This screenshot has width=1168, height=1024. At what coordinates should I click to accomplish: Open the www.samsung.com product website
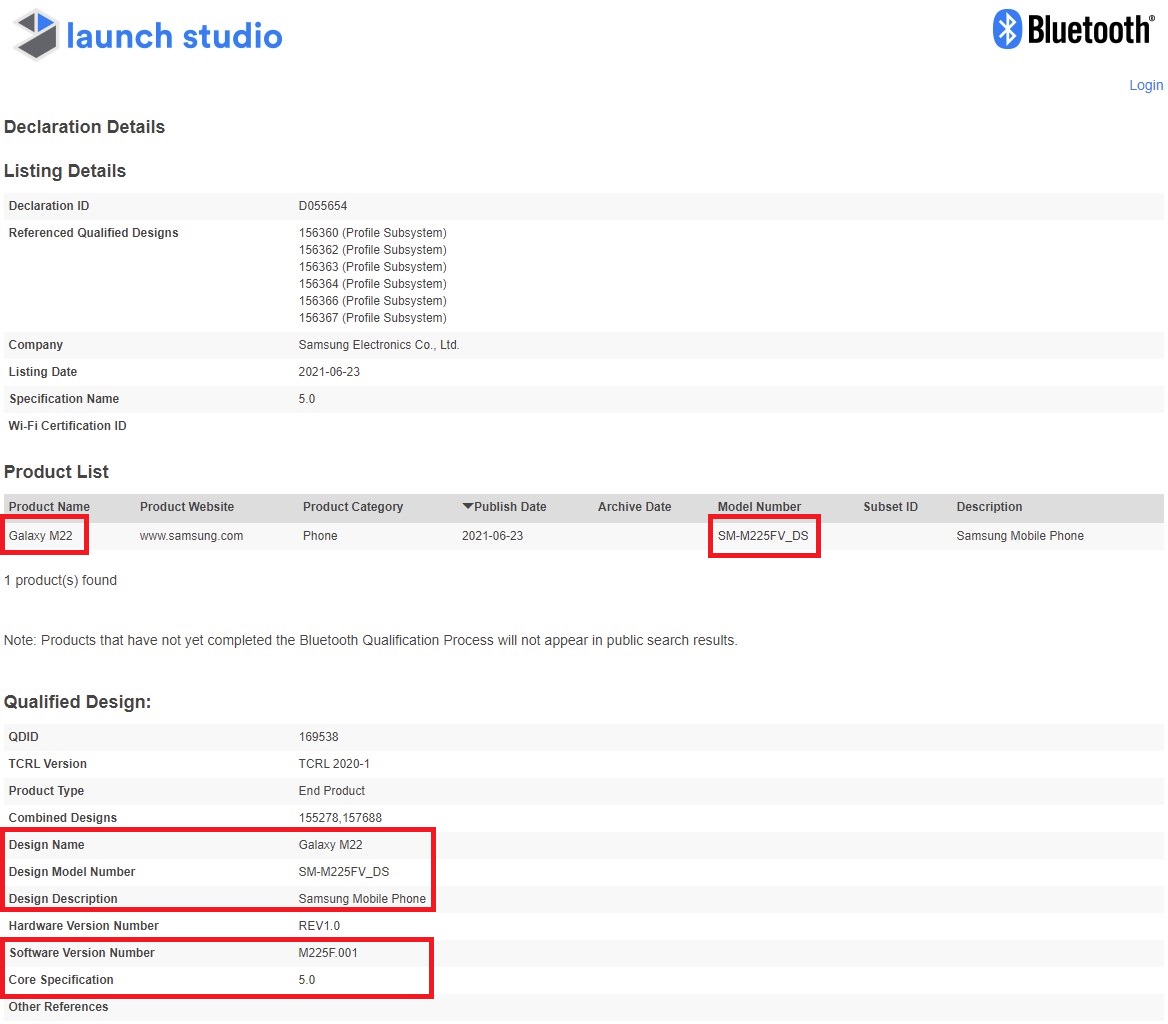[191, 536]
